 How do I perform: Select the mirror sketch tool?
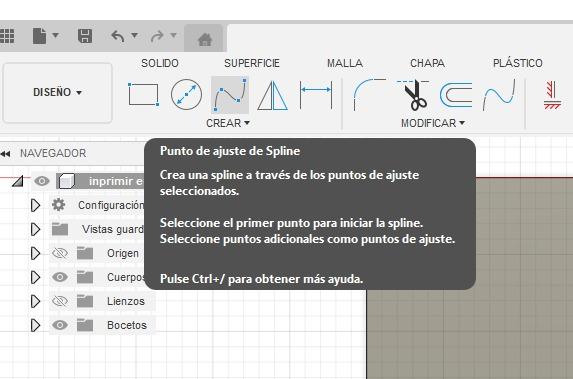pos(273,95)
